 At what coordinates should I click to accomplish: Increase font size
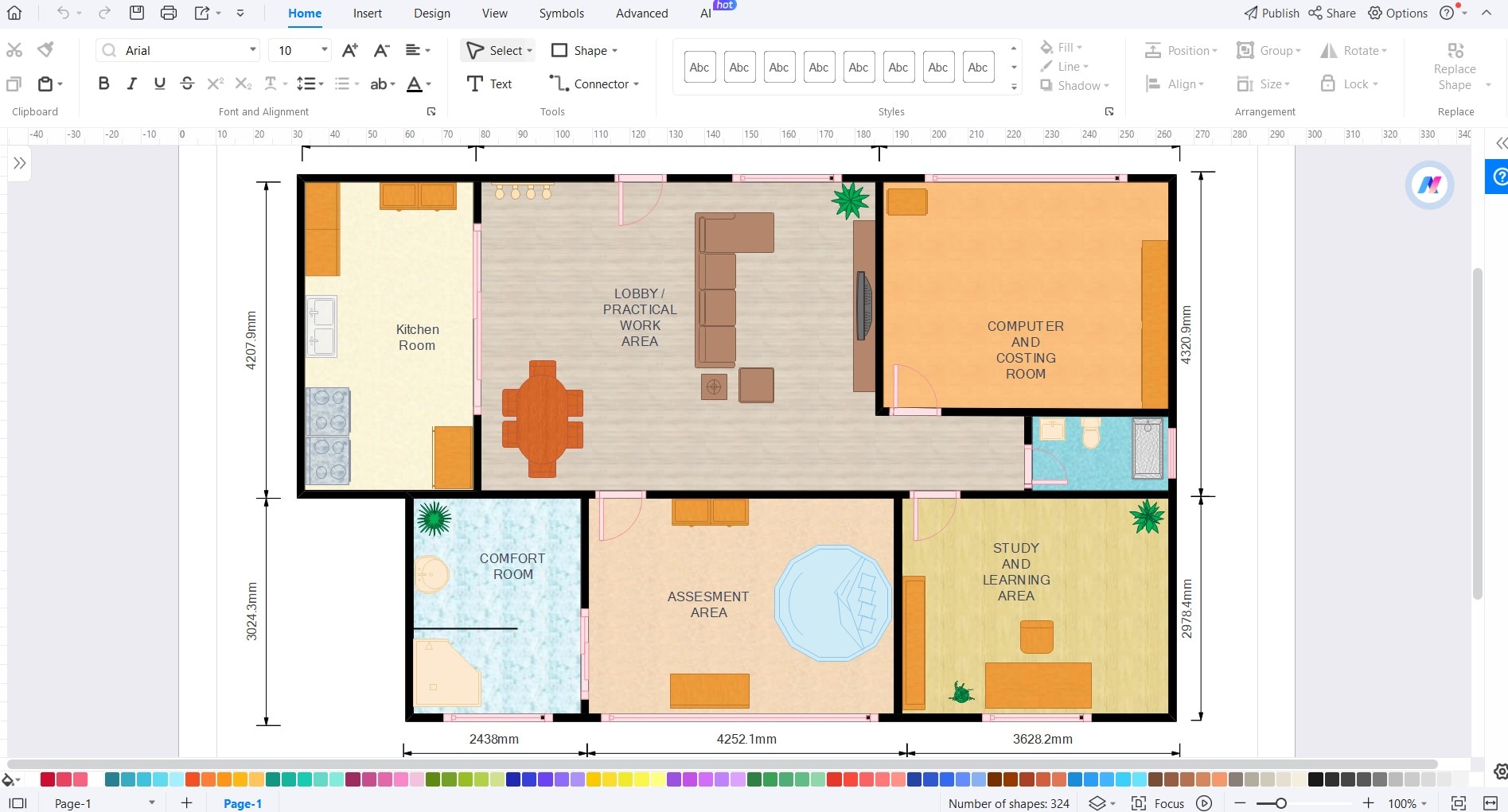click(x=349, y=50)
